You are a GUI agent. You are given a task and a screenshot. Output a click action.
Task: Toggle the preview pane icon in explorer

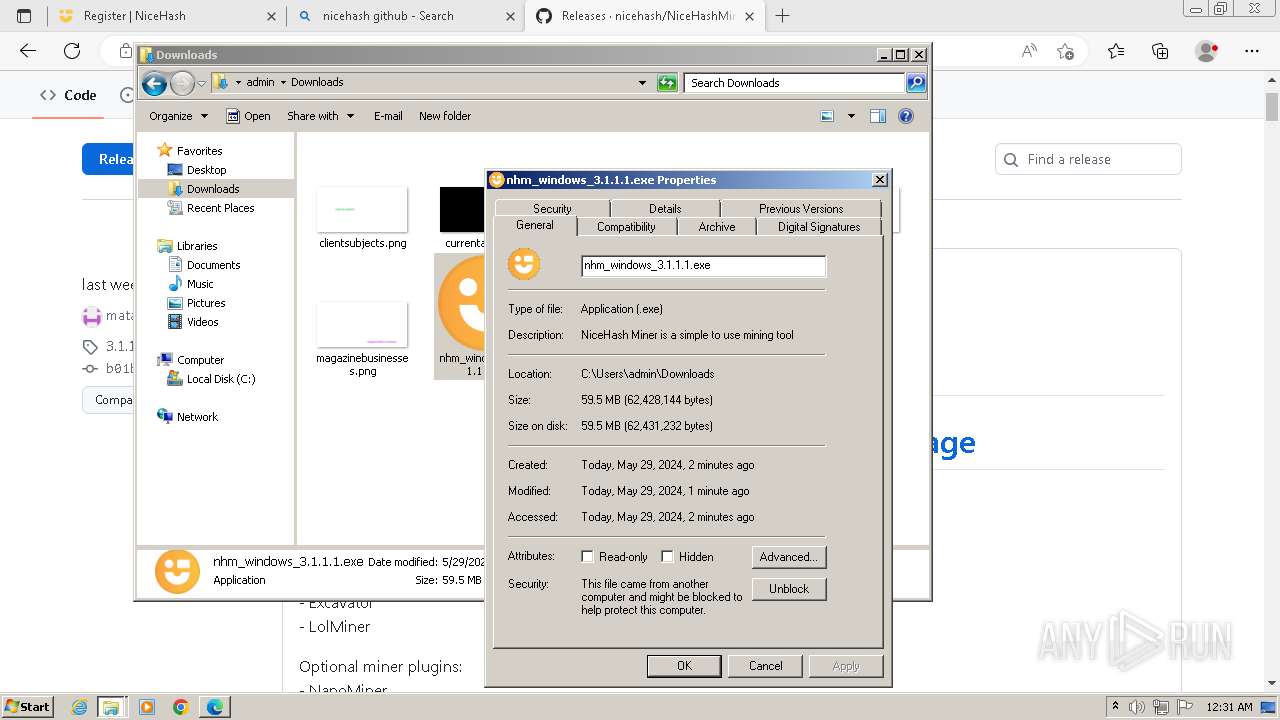coord(878,116)
